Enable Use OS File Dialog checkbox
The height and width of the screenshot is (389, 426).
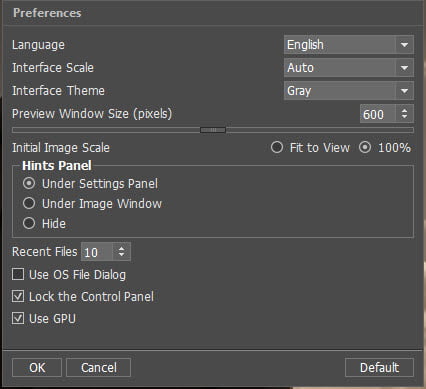click(18, 274)
